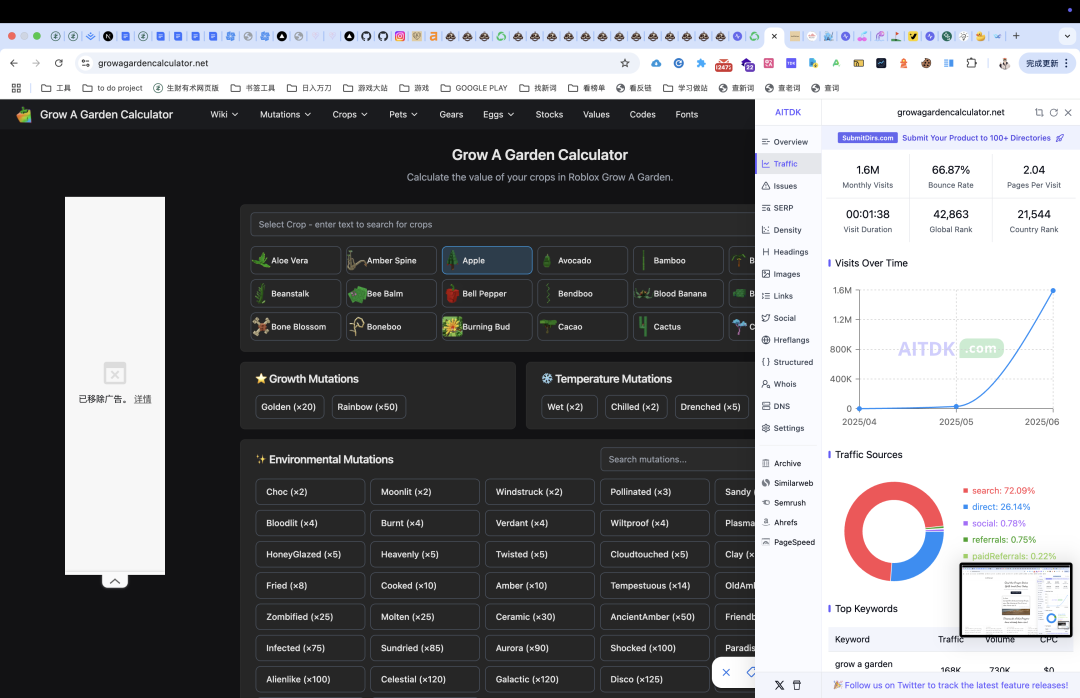The width and height of the screenshot is (1080, 698).
Task: Click the Search mutations field
Action: [678, 460]
